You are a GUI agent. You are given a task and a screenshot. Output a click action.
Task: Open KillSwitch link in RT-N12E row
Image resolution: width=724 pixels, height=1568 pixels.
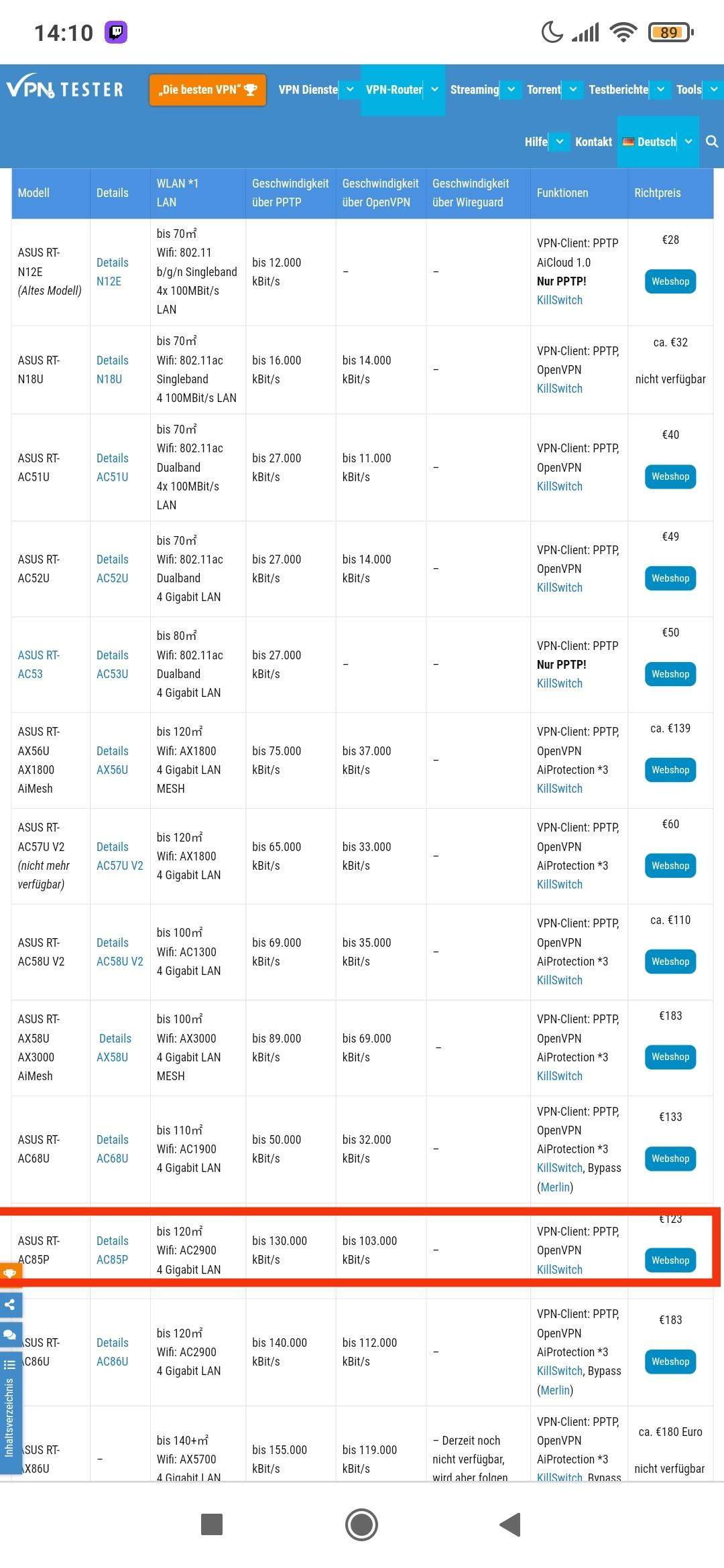560,300
